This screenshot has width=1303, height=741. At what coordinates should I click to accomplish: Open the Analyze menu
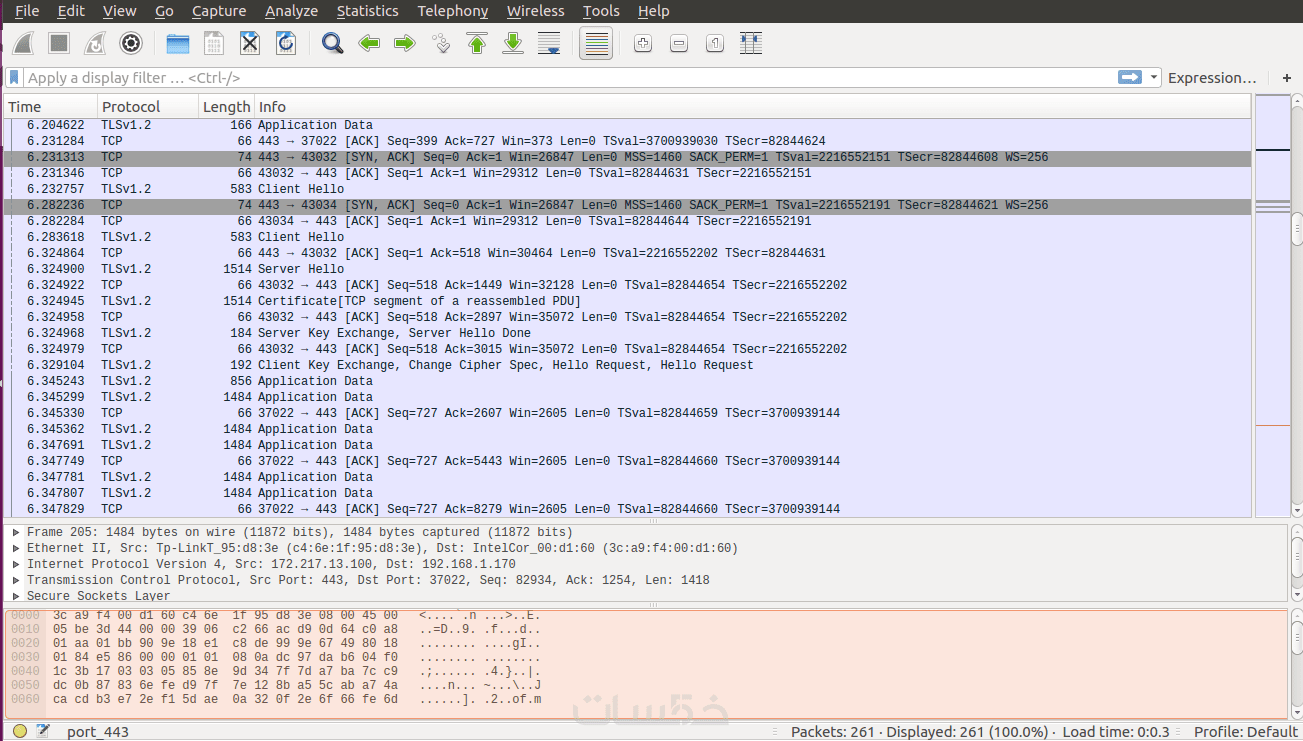[291, 11]
